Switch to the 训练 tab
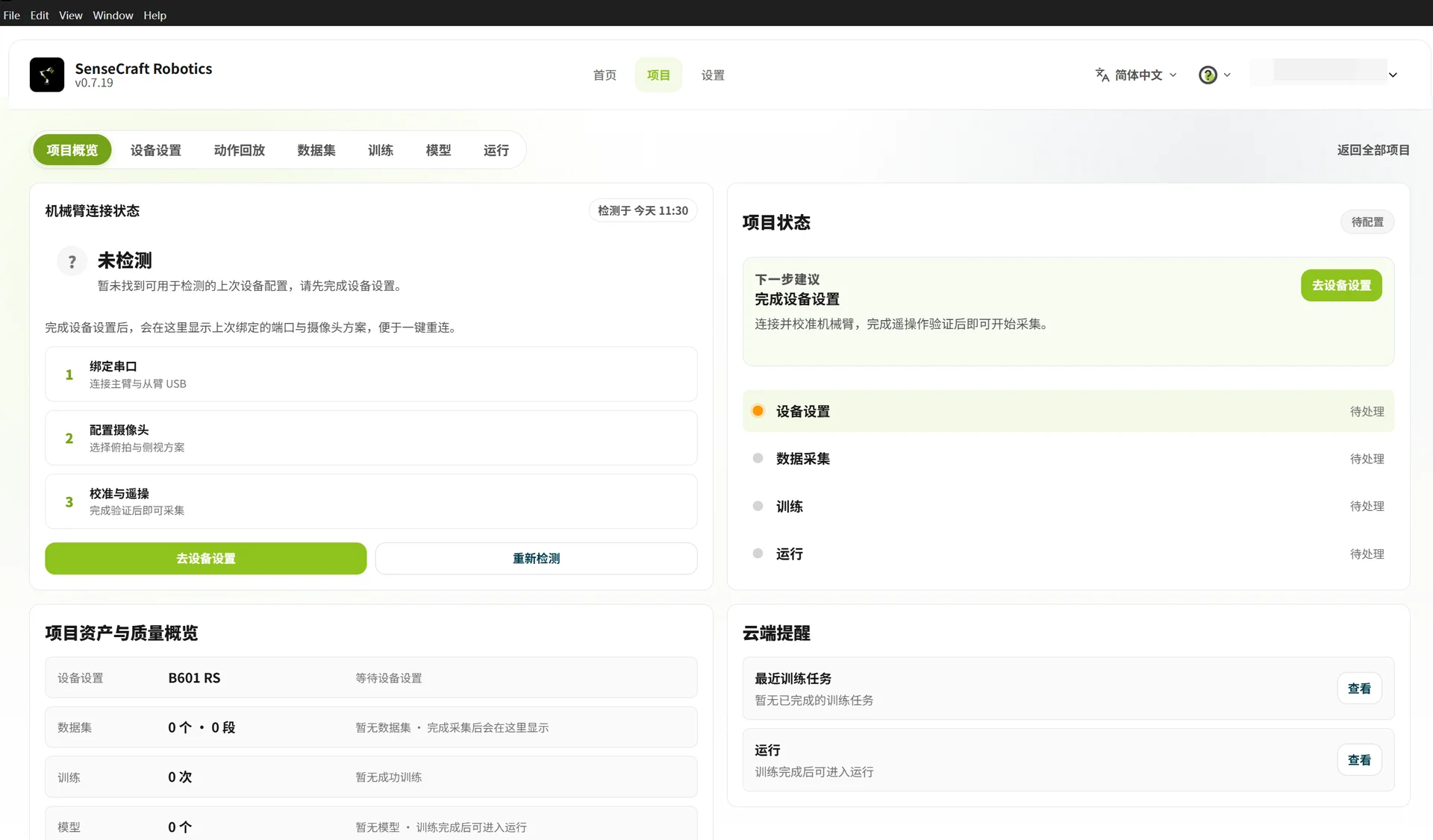 tap(381, 150)
